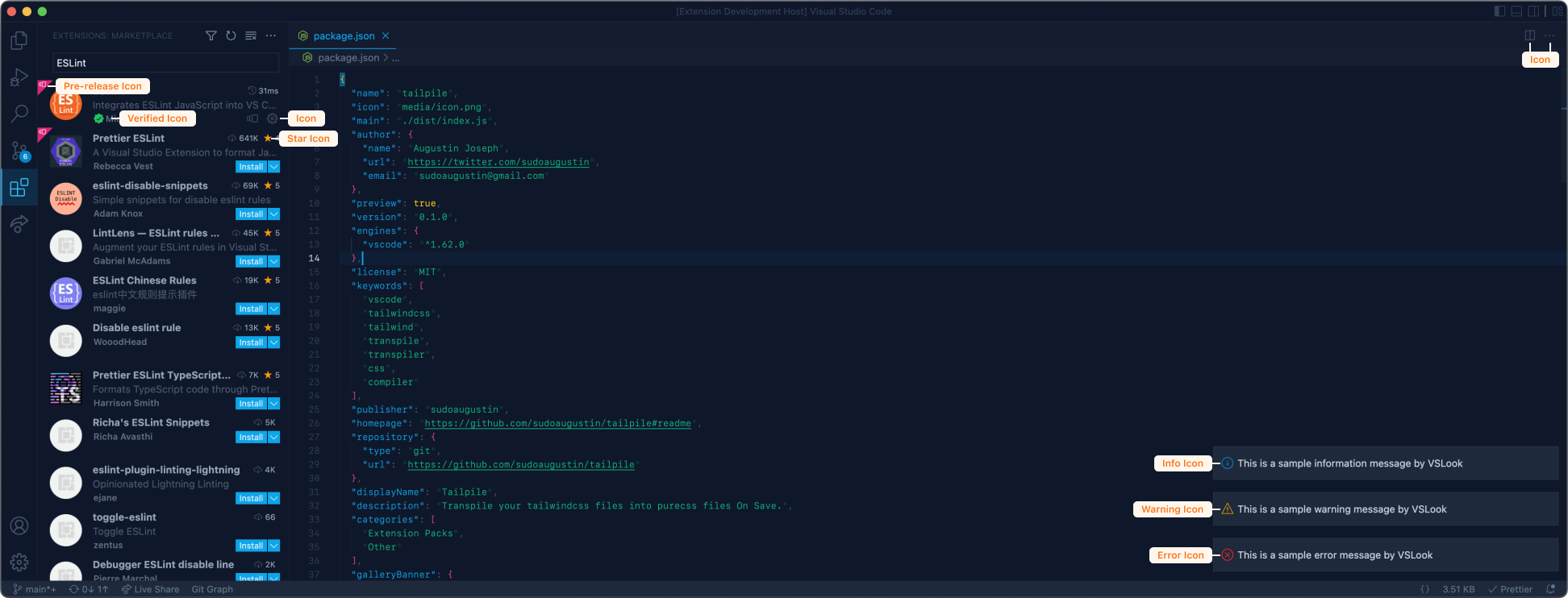This screenshot has height=598, width=1568.
Task: Open the Search view in activity bar
Action: click(x=19, y=114)
